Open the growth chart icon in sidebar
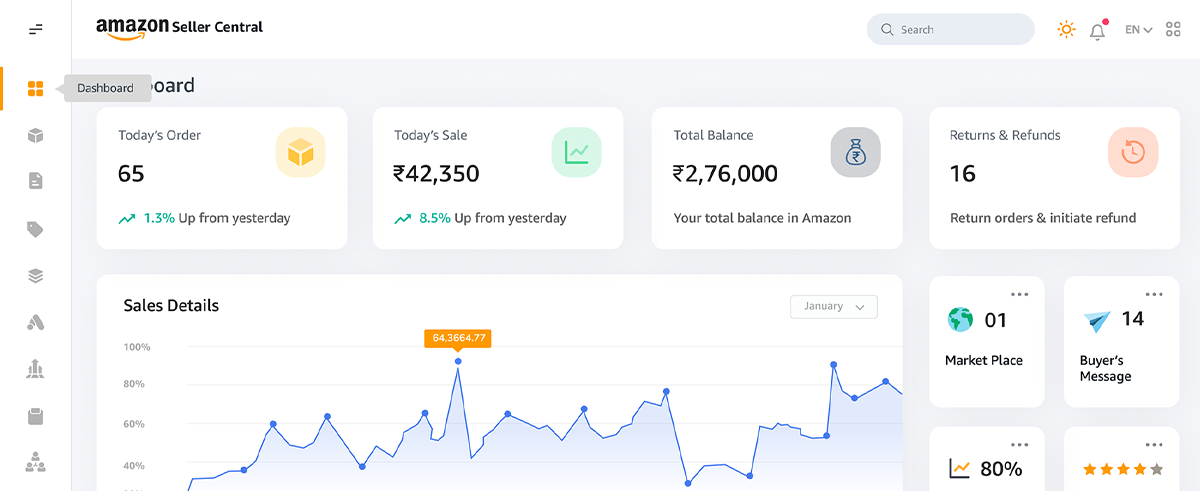 [x=36, y=369]
